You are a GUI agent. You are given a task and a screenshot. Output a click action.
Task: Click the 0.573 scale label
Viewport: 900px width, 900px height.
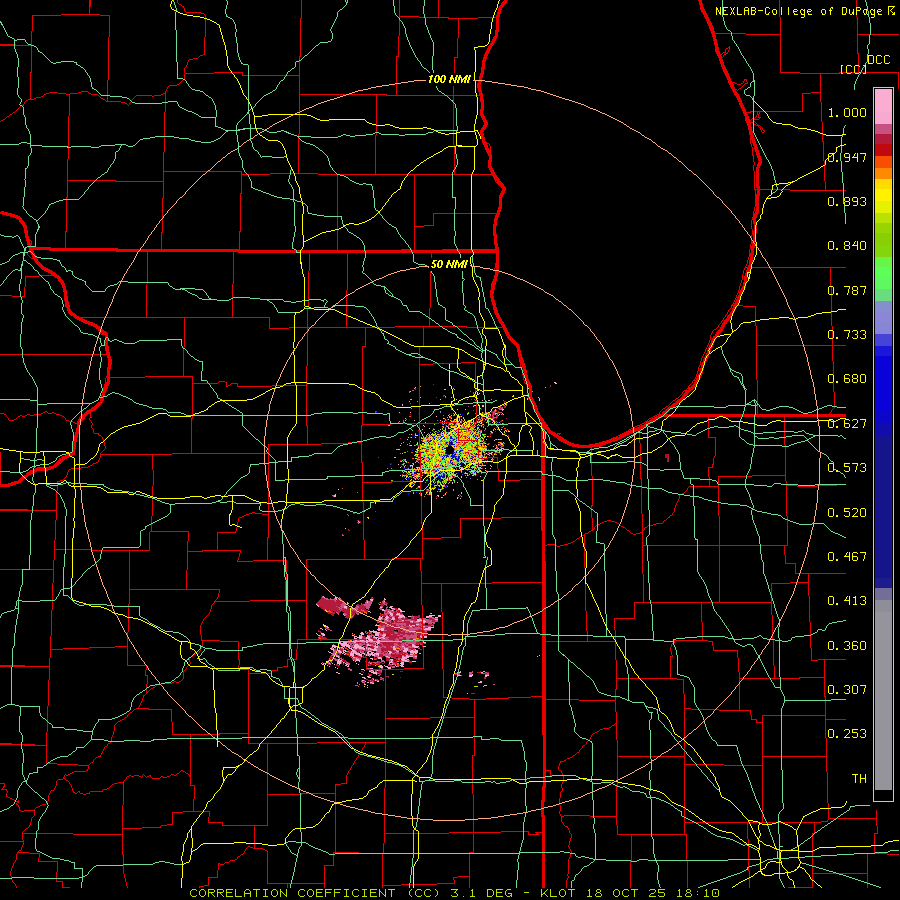[847, 468]
